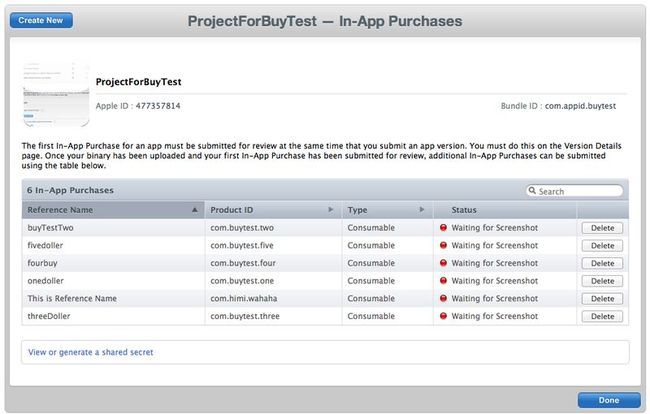Click Waiting for Screenshot in threeDoller row
650x414 pixels.
(x=495, y=316)
